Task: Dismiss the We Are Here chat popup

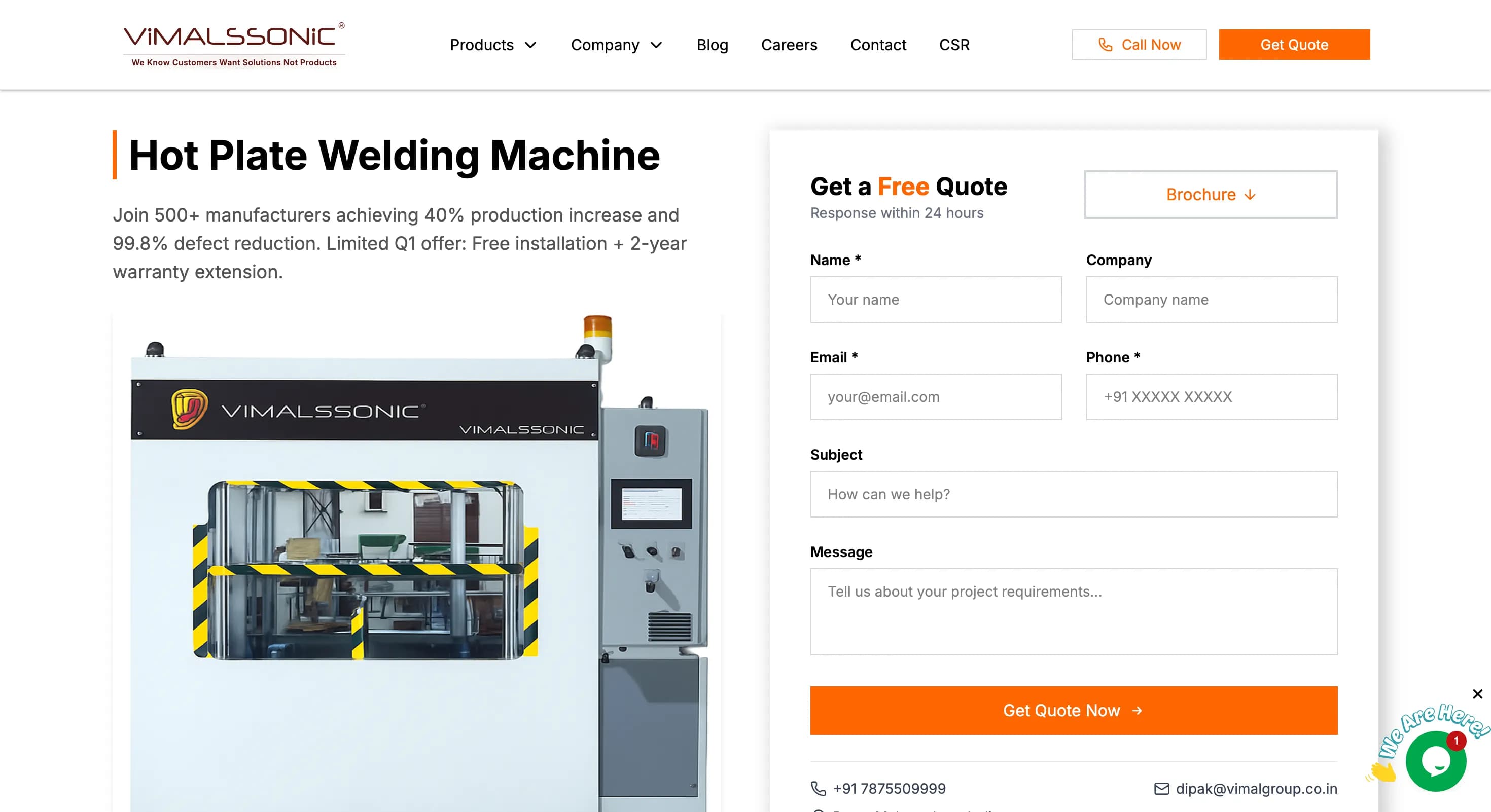Action: 1477,693
